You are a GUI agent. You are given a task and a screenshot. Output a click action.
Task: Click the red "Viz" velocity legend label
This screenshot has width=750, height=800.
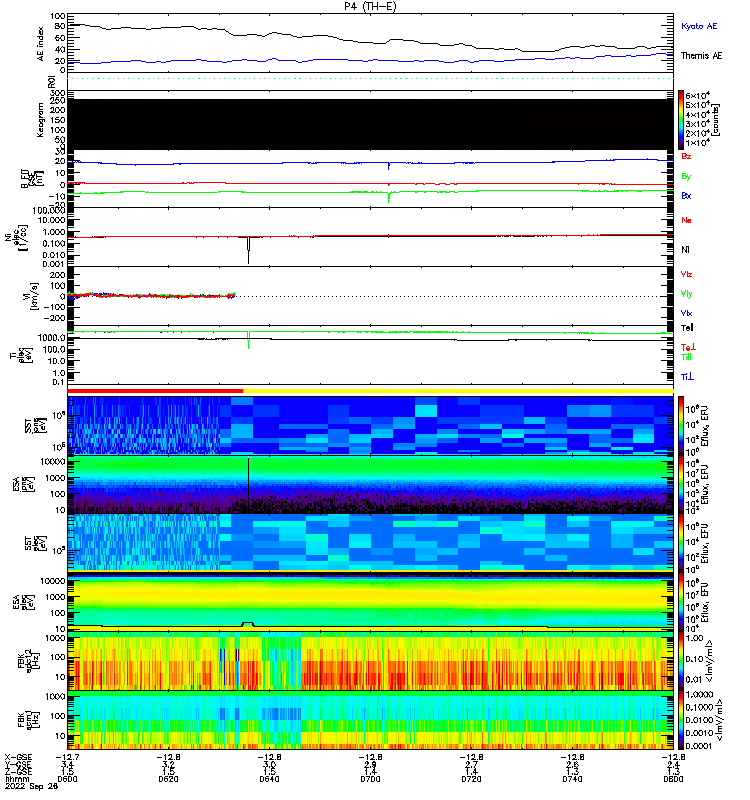[686, 274]
